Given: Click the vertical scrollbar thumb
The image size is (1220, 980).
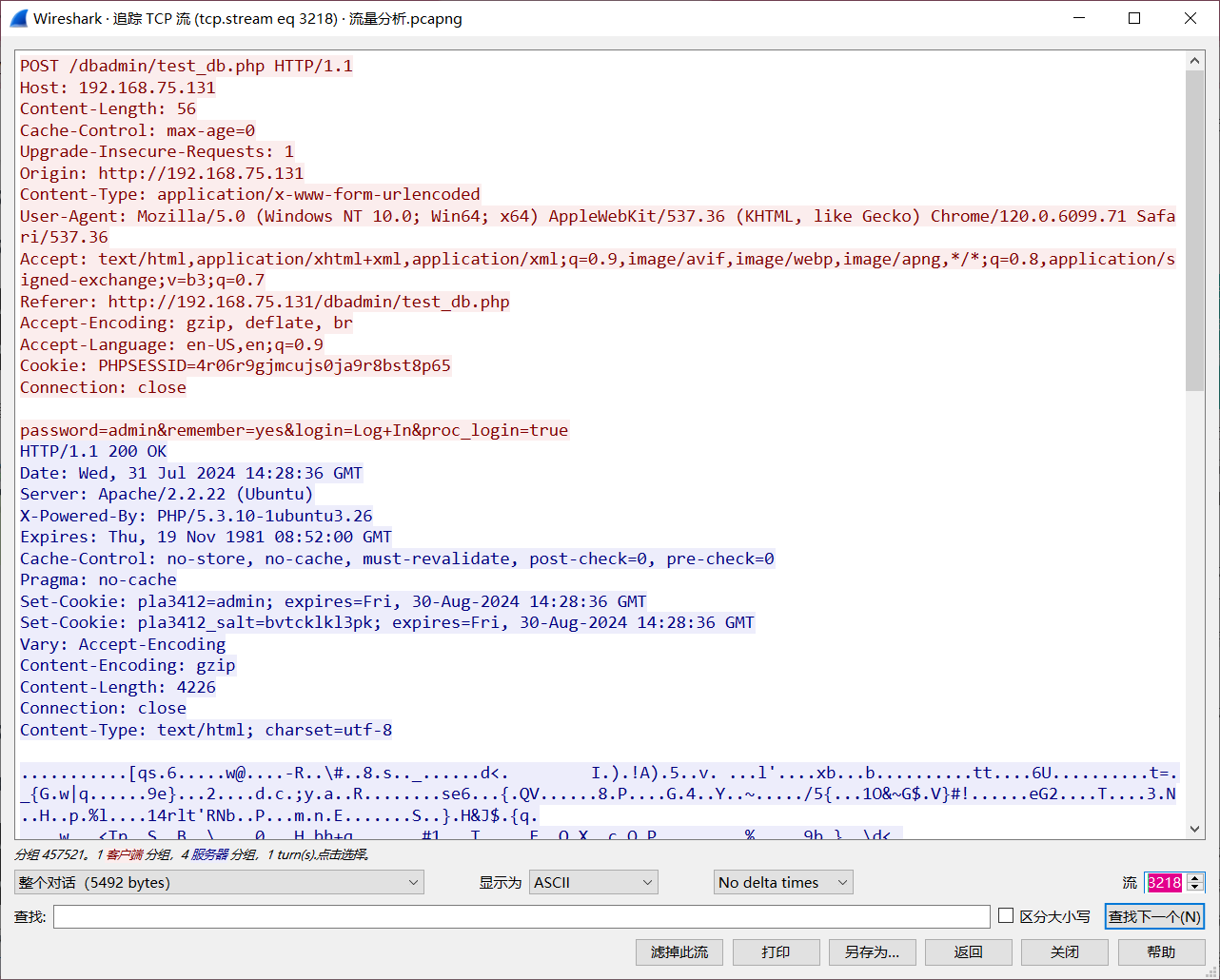Looking at the screenshot, I should pos(1195,230).
